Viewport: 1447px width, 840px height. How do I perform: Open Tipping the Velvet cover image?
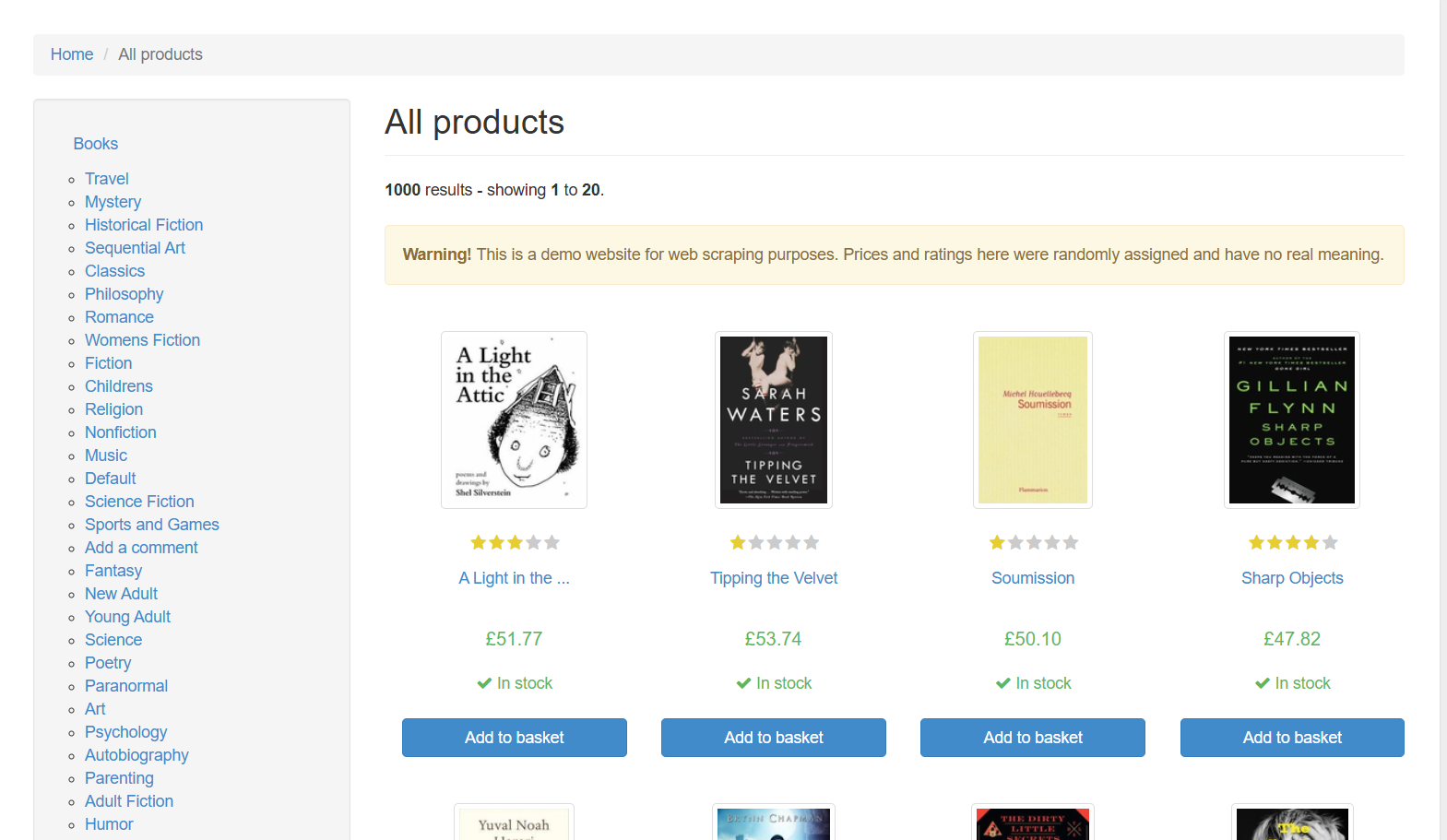[x=774, y=420]
